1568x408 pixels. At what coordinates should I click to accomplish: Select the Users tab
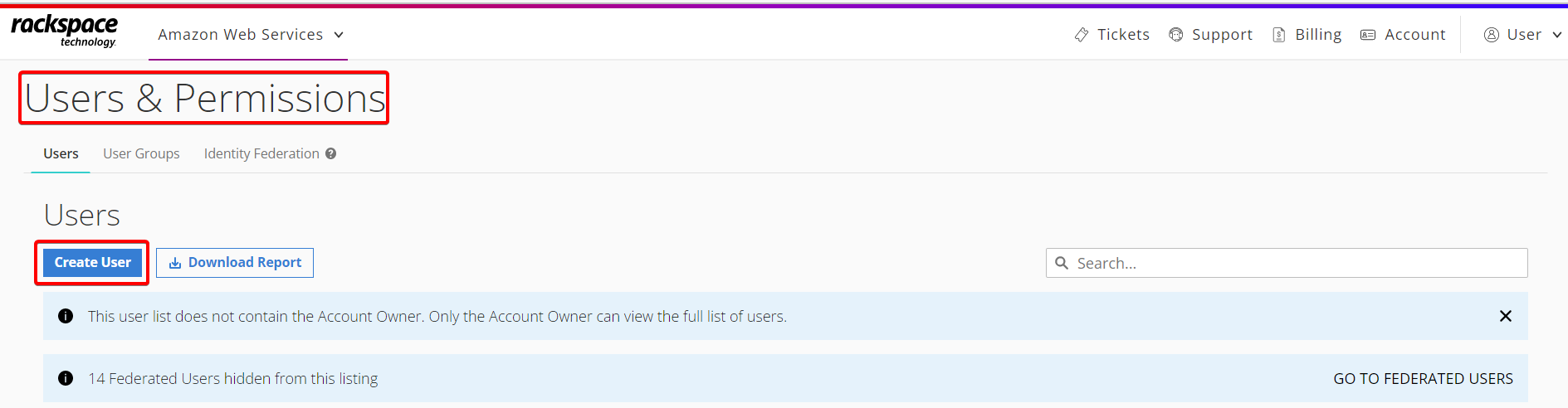(x=61, y=153)
